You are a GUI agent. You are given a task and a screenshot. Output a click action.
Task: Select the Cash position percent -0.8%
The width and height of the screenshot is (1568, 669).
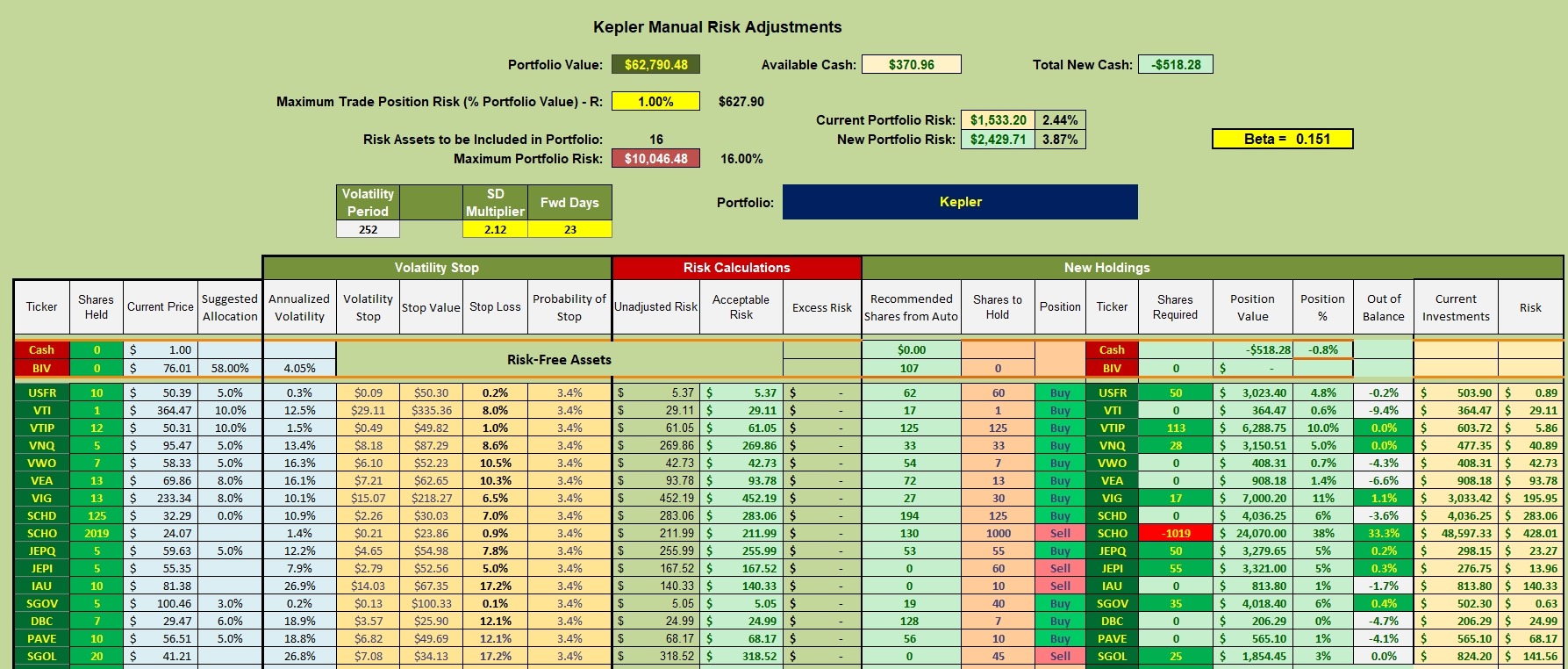pyautogui.click(x=1322, y=349)
